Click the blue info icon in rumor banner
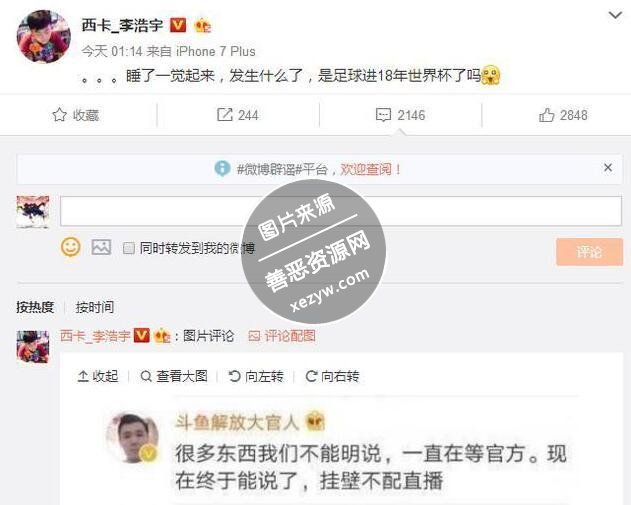This screenshot has width=631, height=505. point(222,168)
